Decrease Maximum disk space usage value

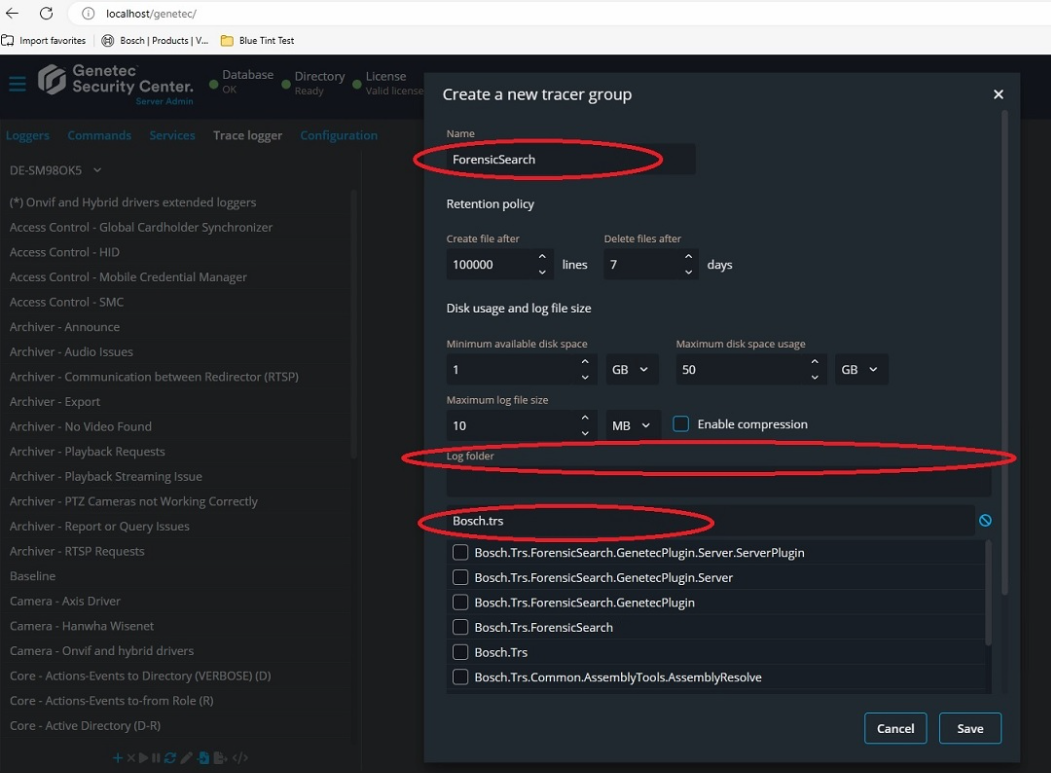pyautogui.click(x=814, y=377)
